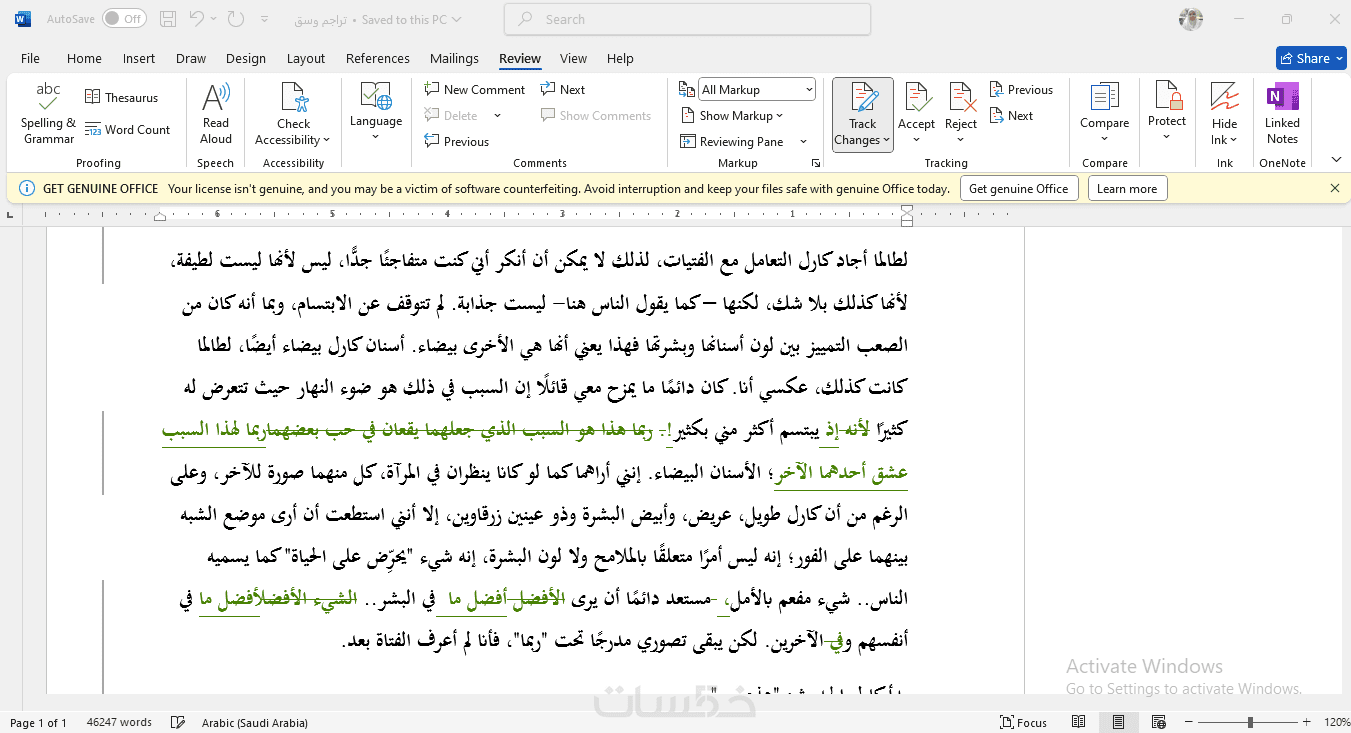Click the zoom slider handle
The image size is (1351, 733).
click(x=1250, y=723)
